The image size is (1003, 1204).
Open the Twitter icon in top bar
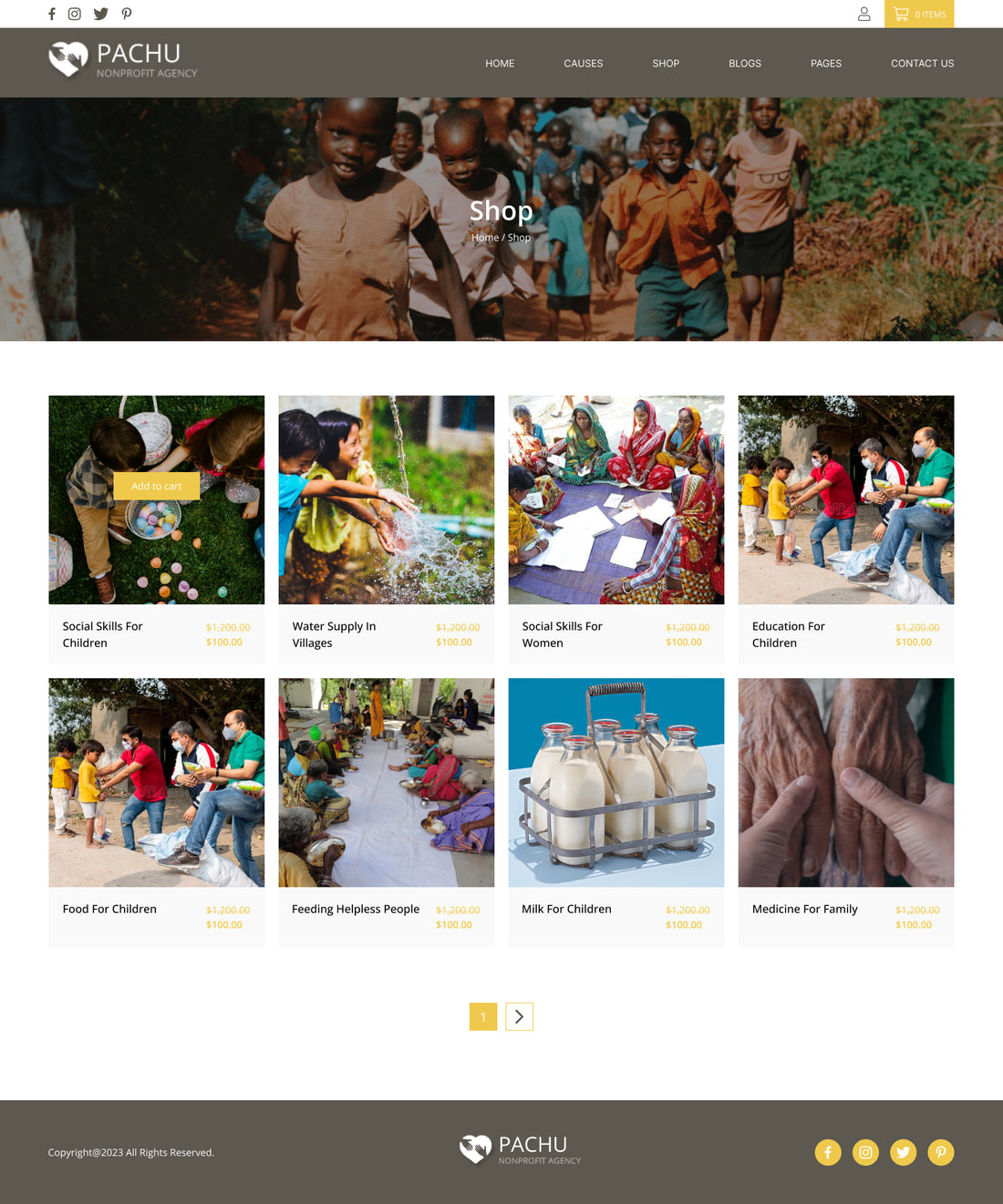(100, 14)
